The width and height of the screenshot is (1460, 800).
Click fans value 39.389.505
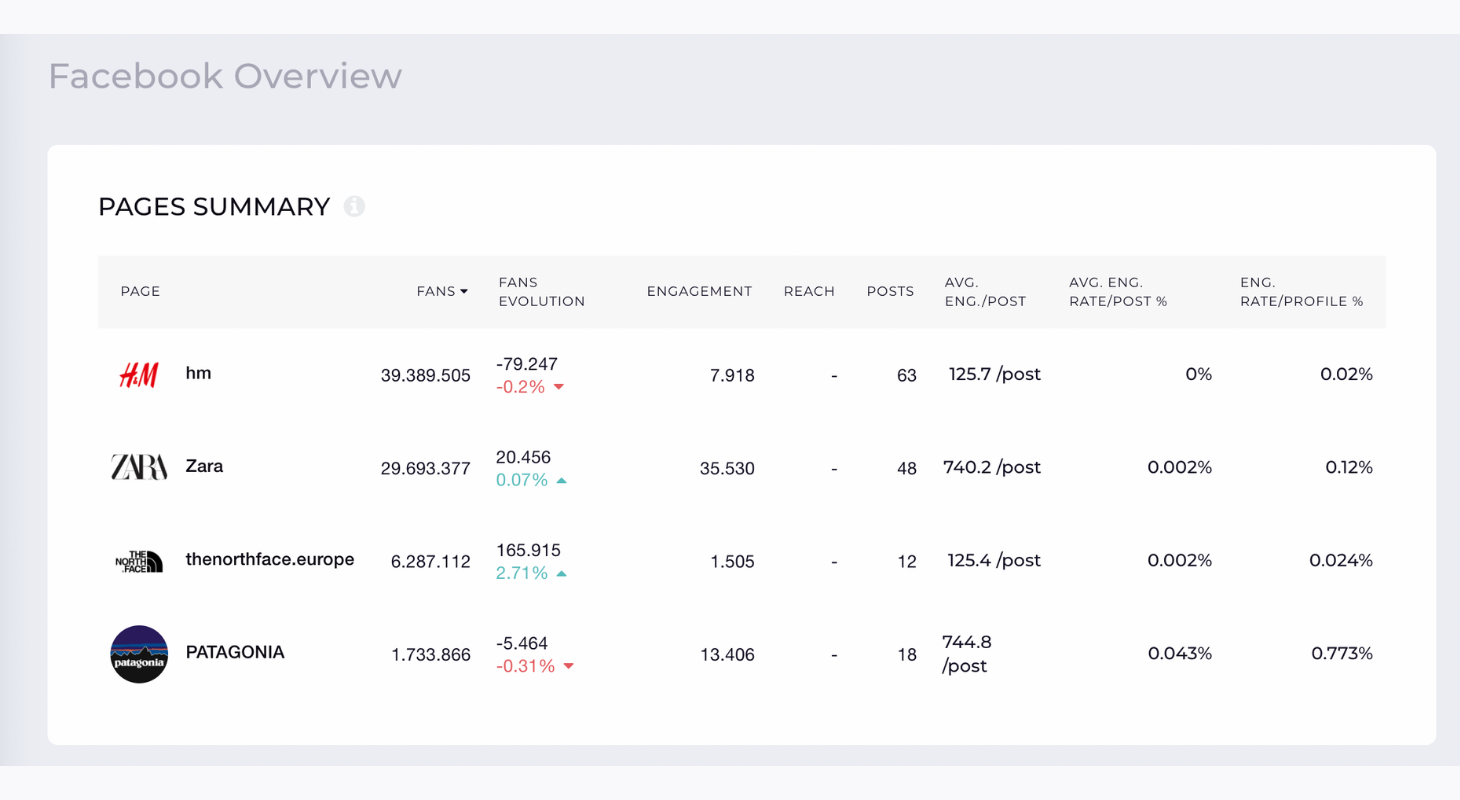pyautogui.click(x=425, y=375)
